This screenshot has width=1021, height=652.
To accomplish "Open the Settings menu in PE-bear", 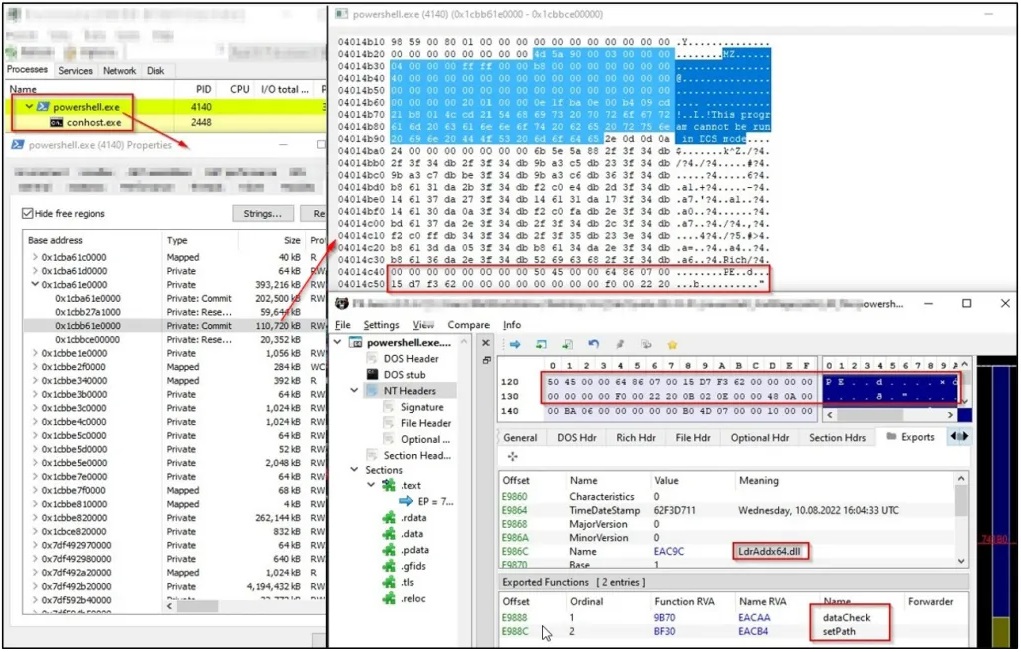I will 381,324.
